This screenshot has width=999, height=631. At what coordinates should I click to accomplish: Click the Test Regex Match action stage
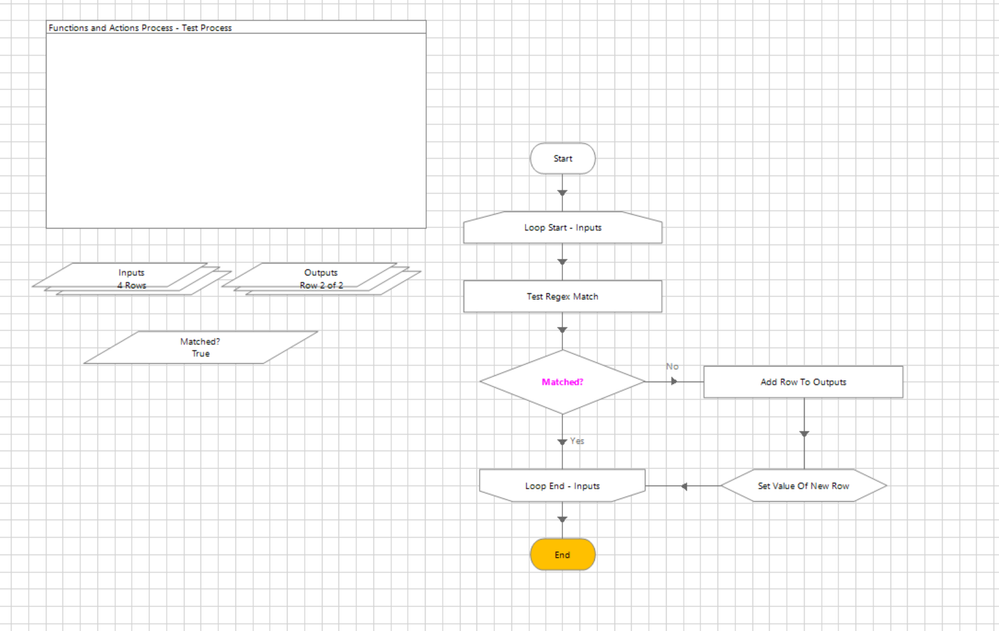point(563,296)
